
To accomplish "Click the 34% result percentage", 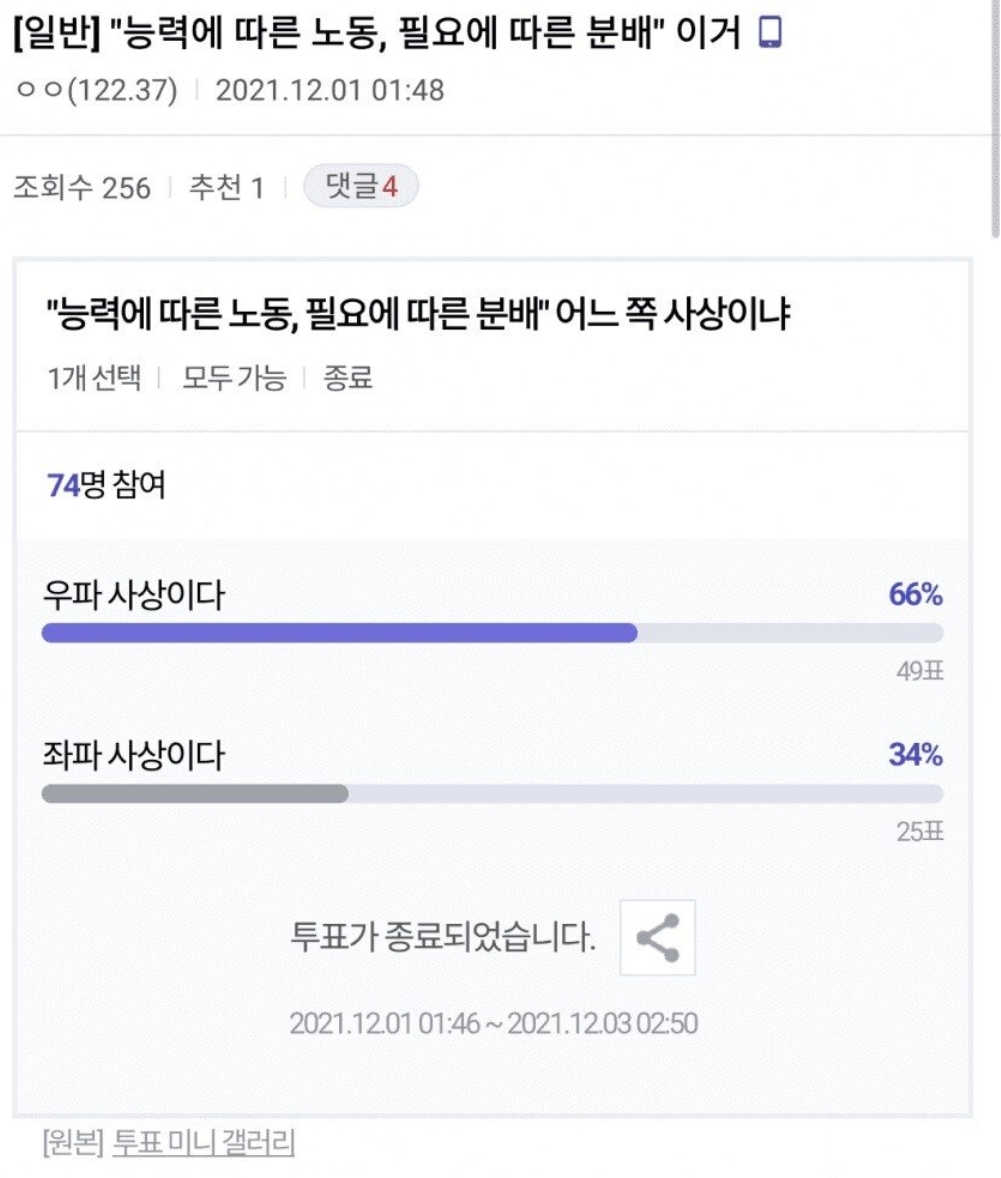I will pyautogui.click(x=915, y=756).
